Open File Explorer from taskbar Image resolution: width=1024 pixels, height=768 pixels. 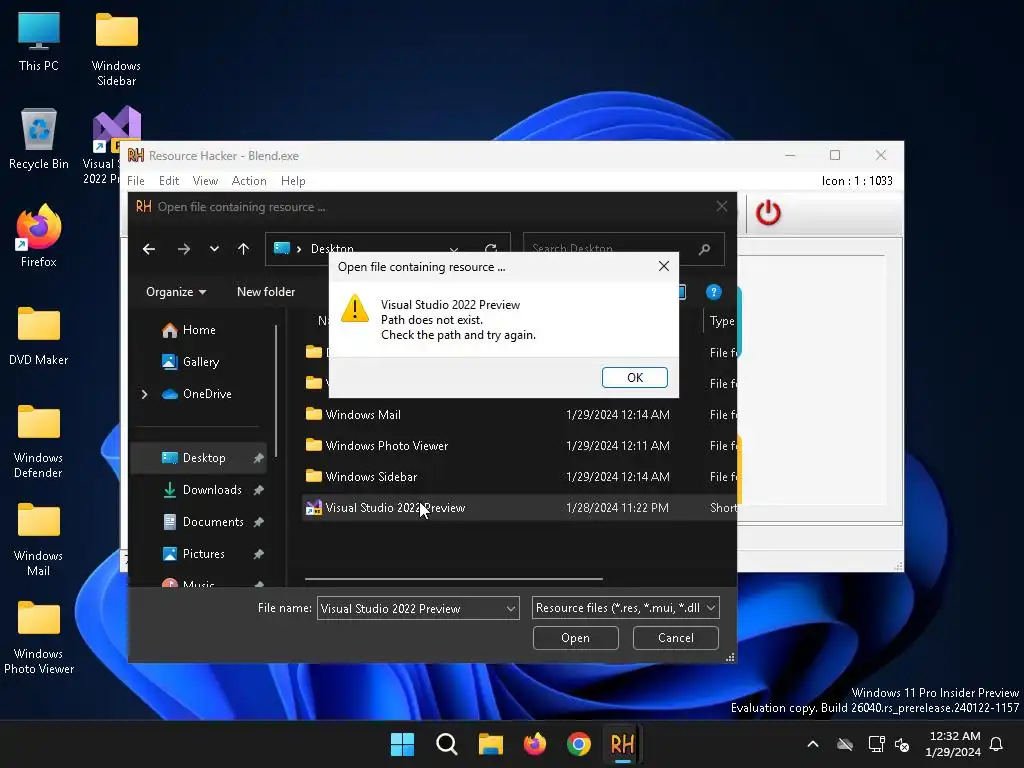tap(490, 744)
